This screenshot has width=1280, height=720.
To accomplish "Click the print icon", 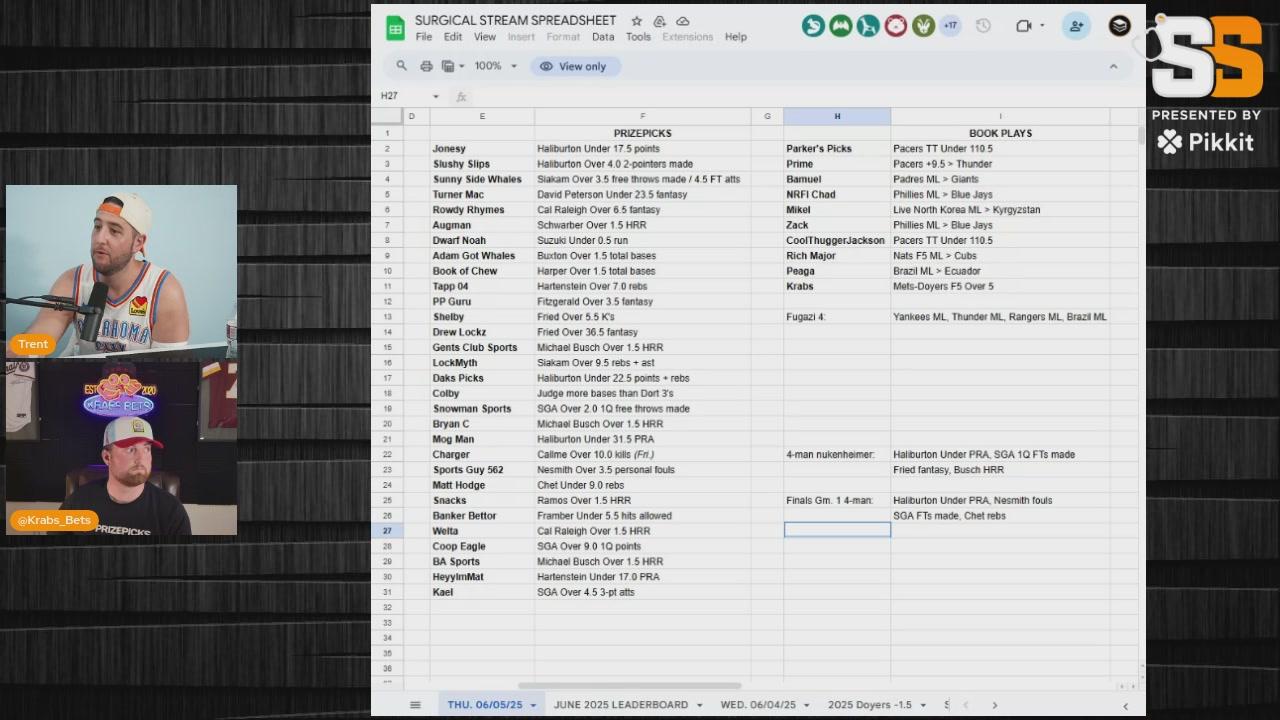I will click(x=426, y=66).
